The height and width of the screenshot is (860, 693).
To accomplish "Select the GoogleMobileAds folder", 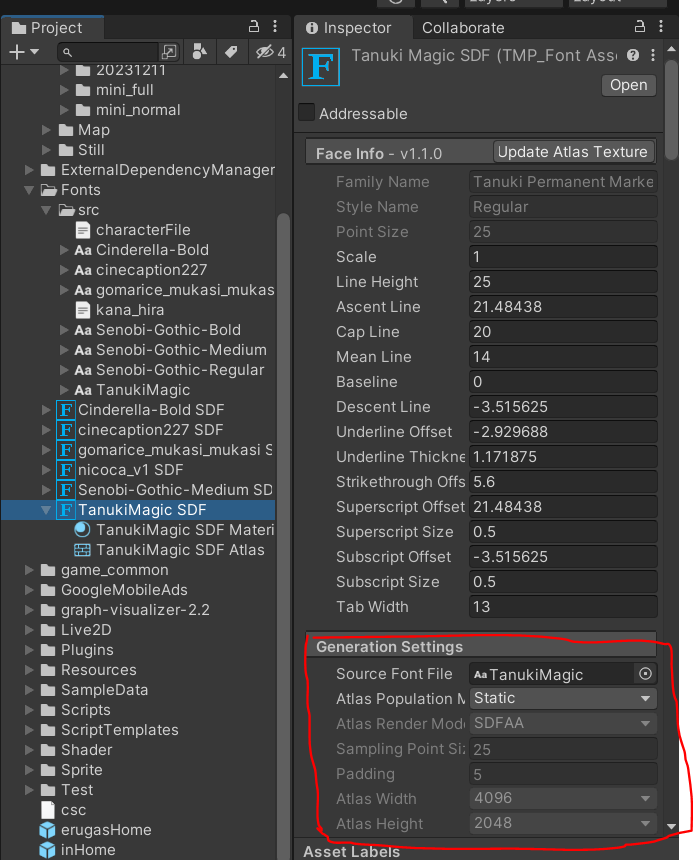I will coord(114,590).
